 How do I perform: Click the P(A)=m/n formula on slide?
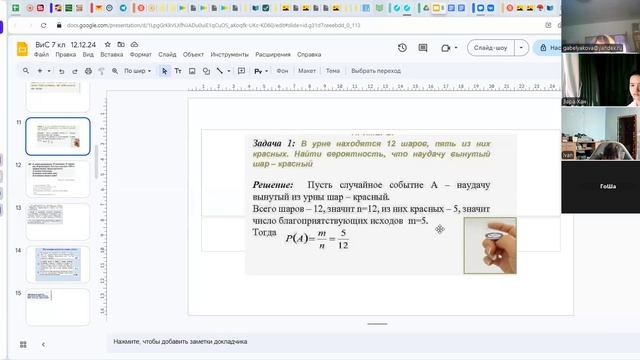click(317, 239)
